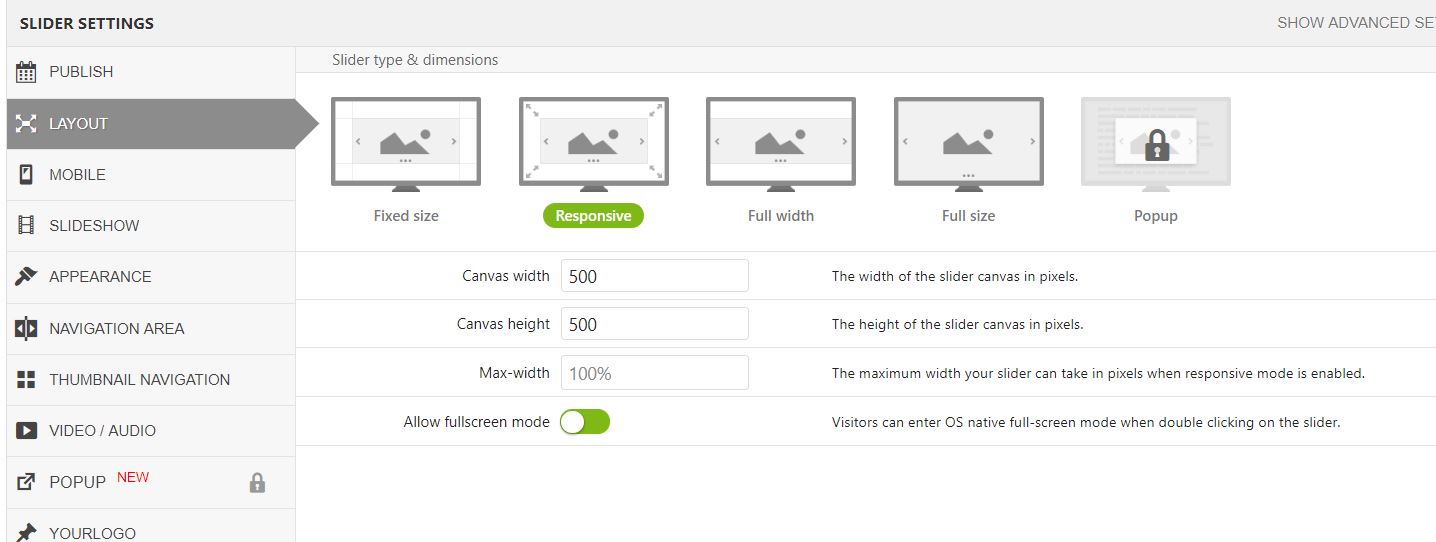Focus the Canvas width input field
Image resolution: width=1436 pixels, height=542 pixels.
(654, 276)
